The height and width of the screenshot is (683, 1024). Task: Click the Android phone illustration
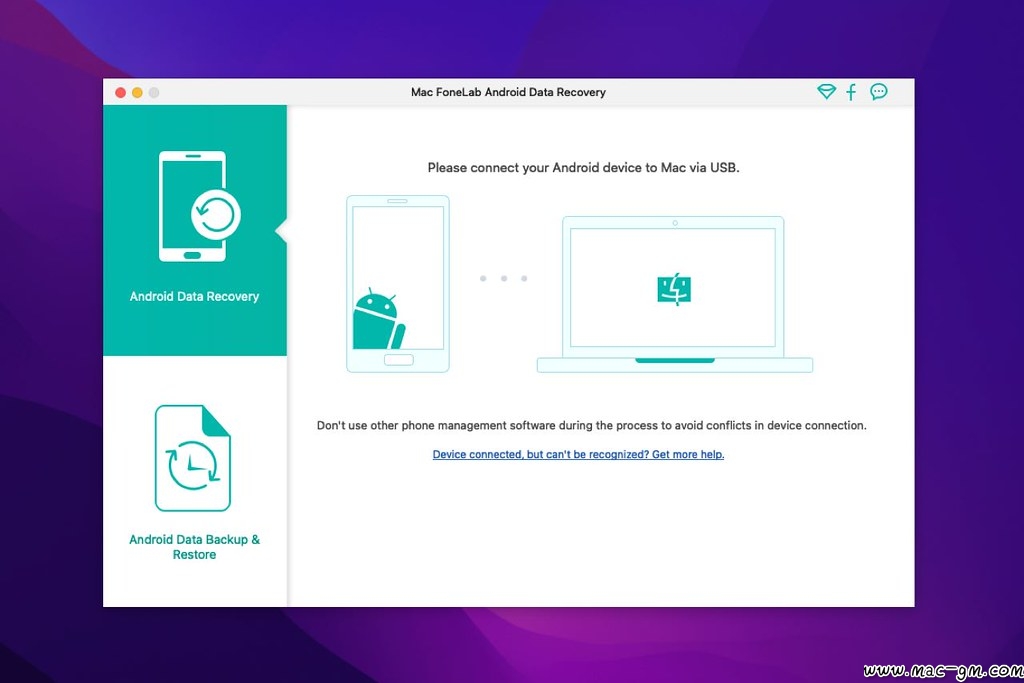pyautogui.click(x=398, y=284)
